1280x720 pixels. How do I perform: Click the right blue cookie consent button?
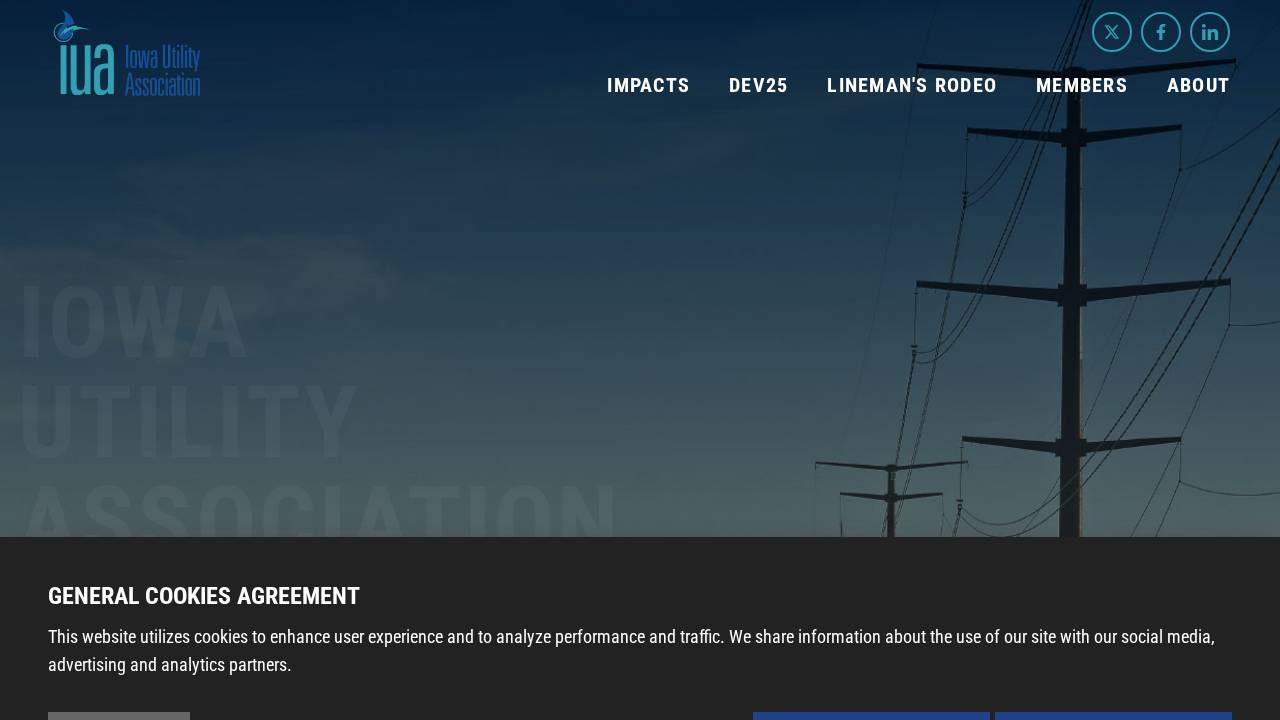coord(1113,716)
